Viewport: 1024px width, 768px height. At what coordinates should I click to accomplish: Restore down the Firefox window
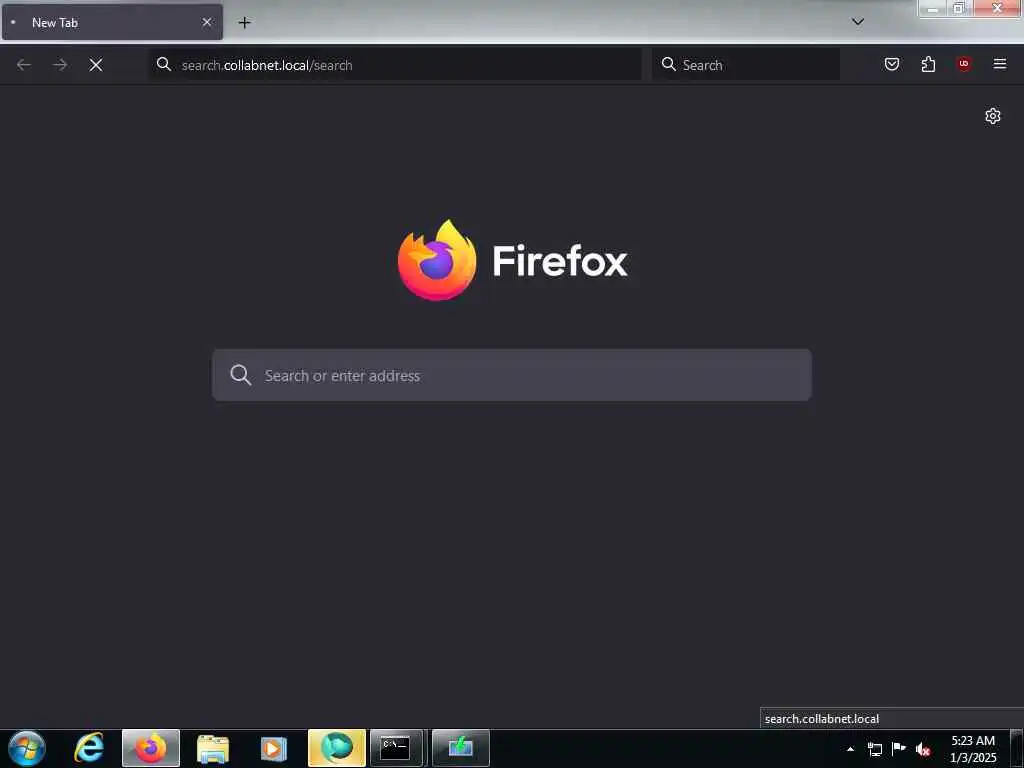[x=959, y=9]
